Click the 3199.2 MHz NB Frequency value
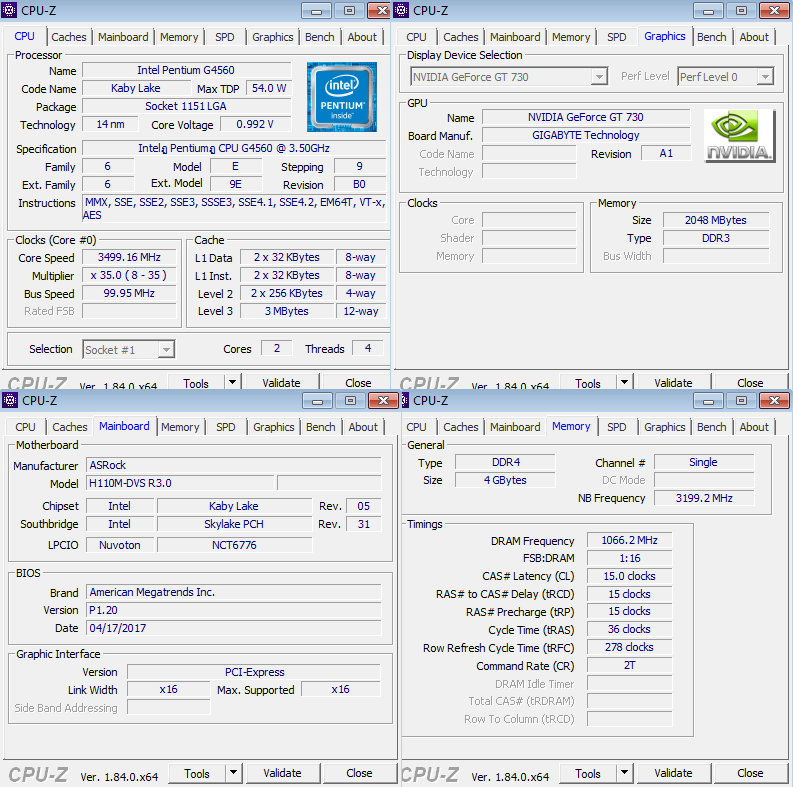 (x=704, y=498)
